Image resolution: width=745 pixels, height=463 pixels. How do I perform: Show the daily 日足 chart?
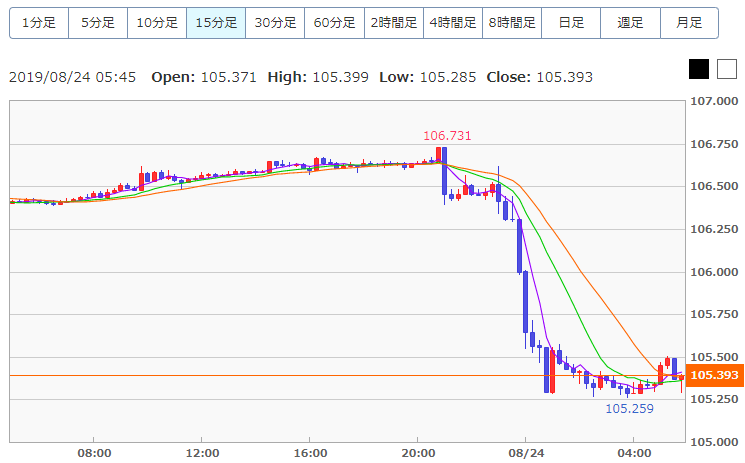click(571, 22)
